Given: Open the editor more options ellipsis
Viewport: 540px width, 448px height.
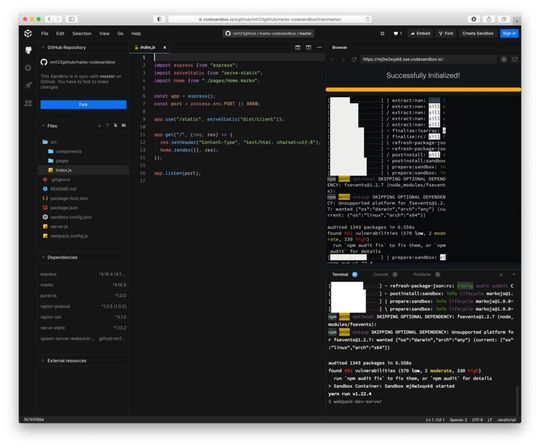Looking at the screenshot, I should (x=319, y=48).
